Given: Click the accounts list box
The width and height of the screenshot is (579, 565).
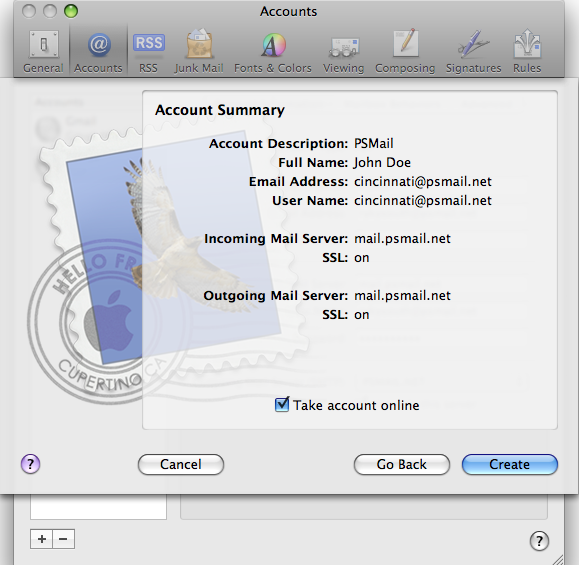Looking at the screenshot, I should 98,507.
